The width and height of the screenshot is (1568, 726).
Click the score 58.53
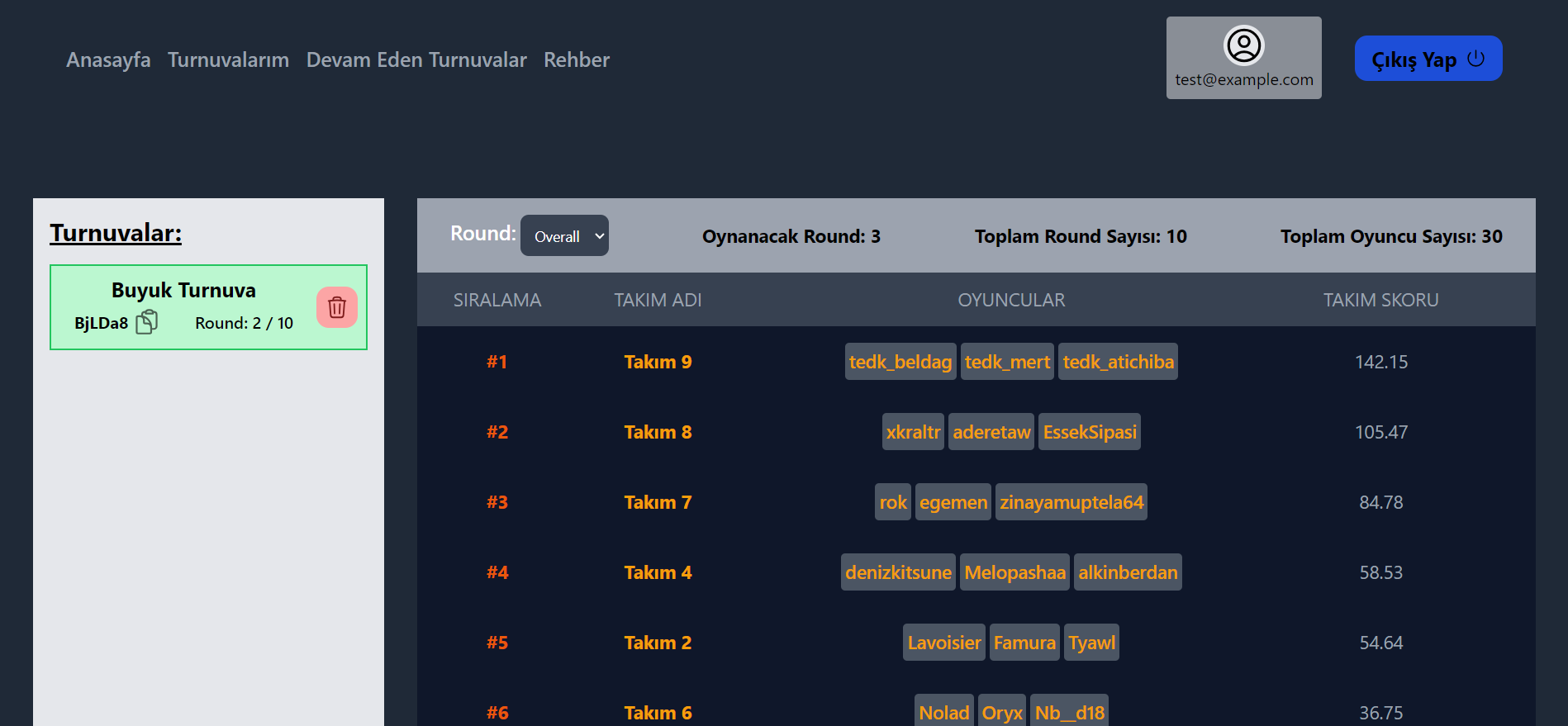(1381, 572)
